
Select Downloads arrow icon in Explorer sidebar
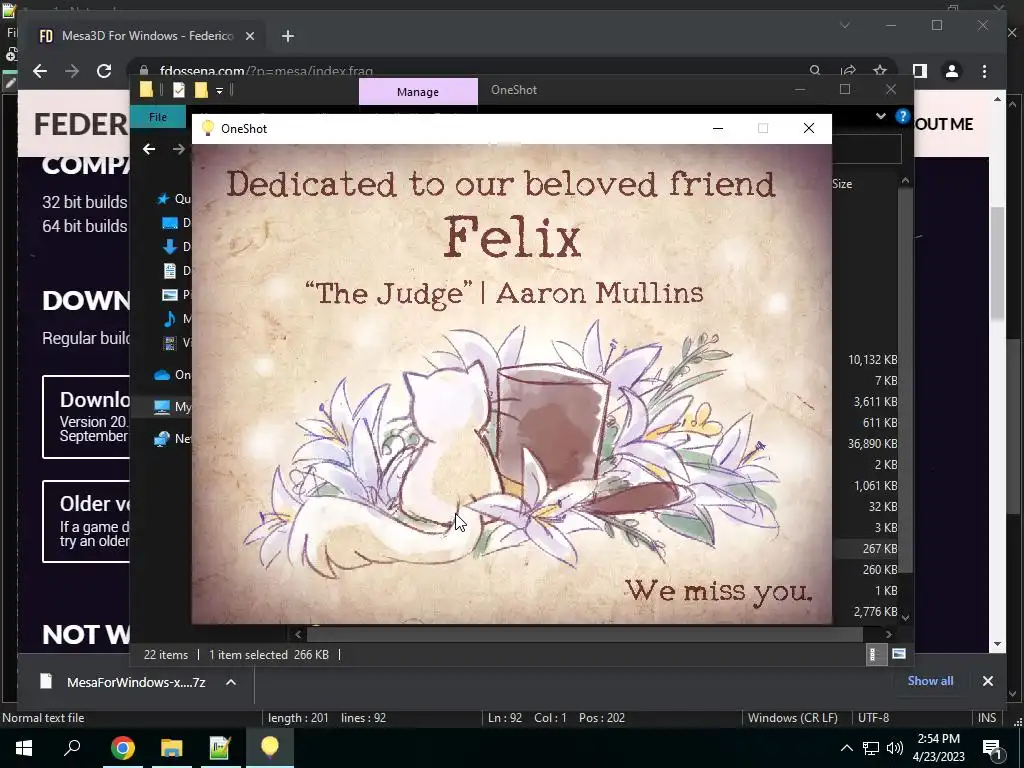(170, 247)
